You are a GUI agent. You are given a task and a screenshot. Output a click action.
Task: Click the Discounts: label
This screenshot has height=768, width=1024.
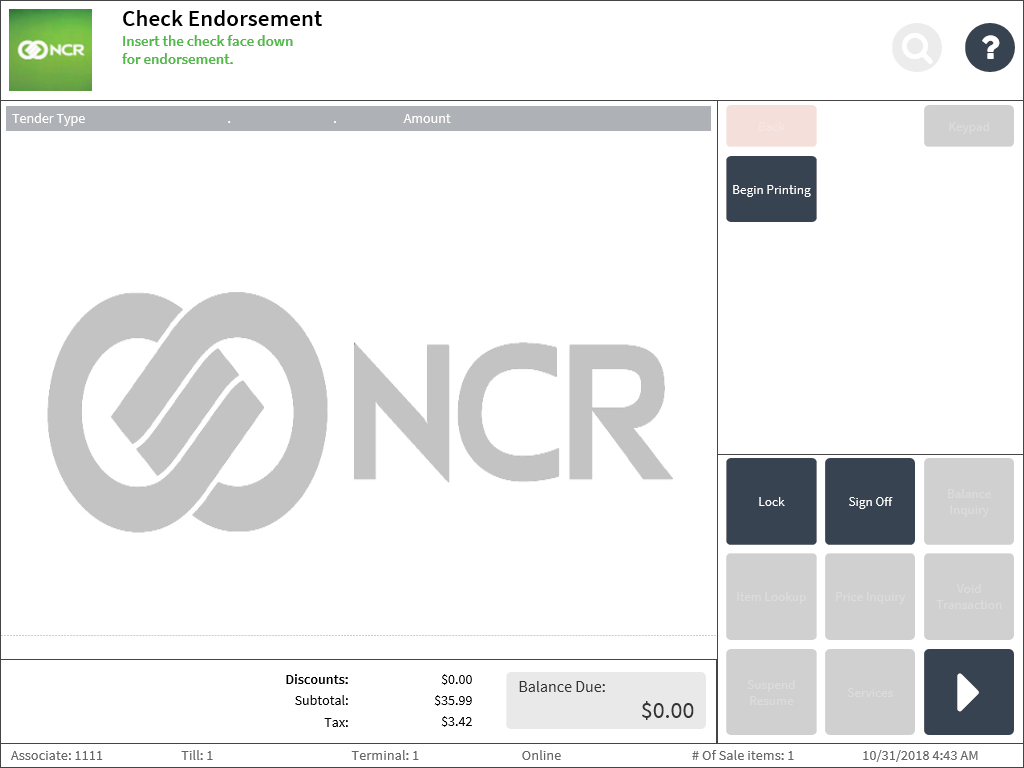click(x=317, y=680)
